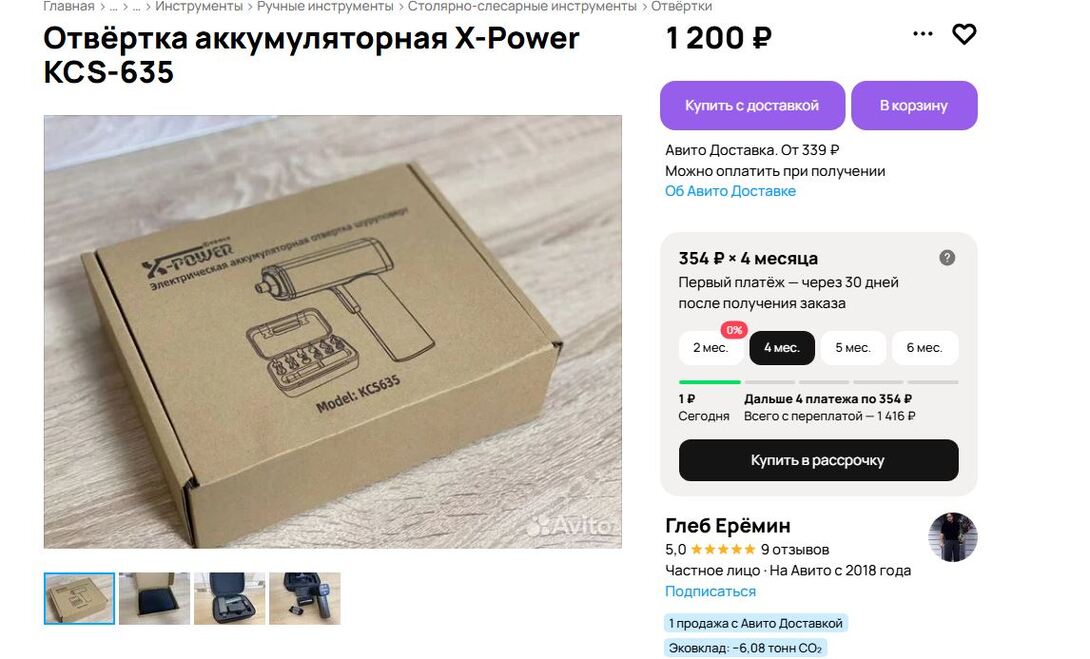Choose the 6 мес. installment period
This screenshot has height=659, width=1090.
pyautogui.click(x=924, y=348)
